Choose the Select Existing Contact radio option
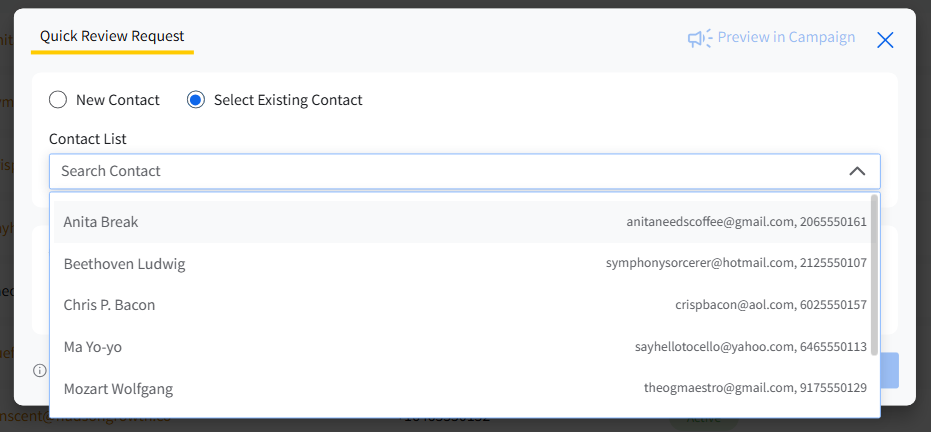 [196, 100]
